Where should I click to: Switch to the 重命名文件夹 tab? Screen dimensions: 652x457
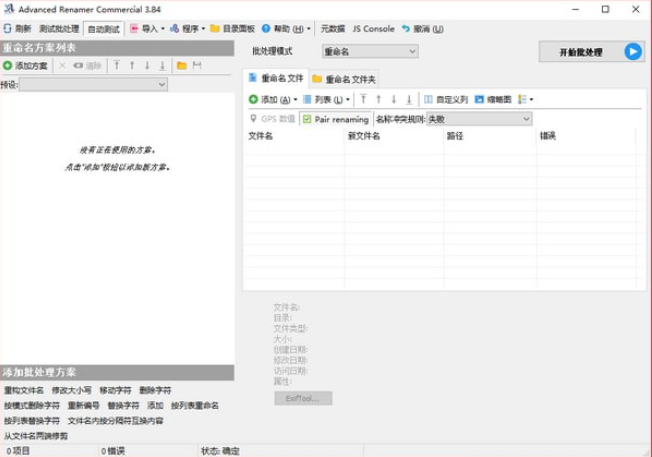(344, 79)
